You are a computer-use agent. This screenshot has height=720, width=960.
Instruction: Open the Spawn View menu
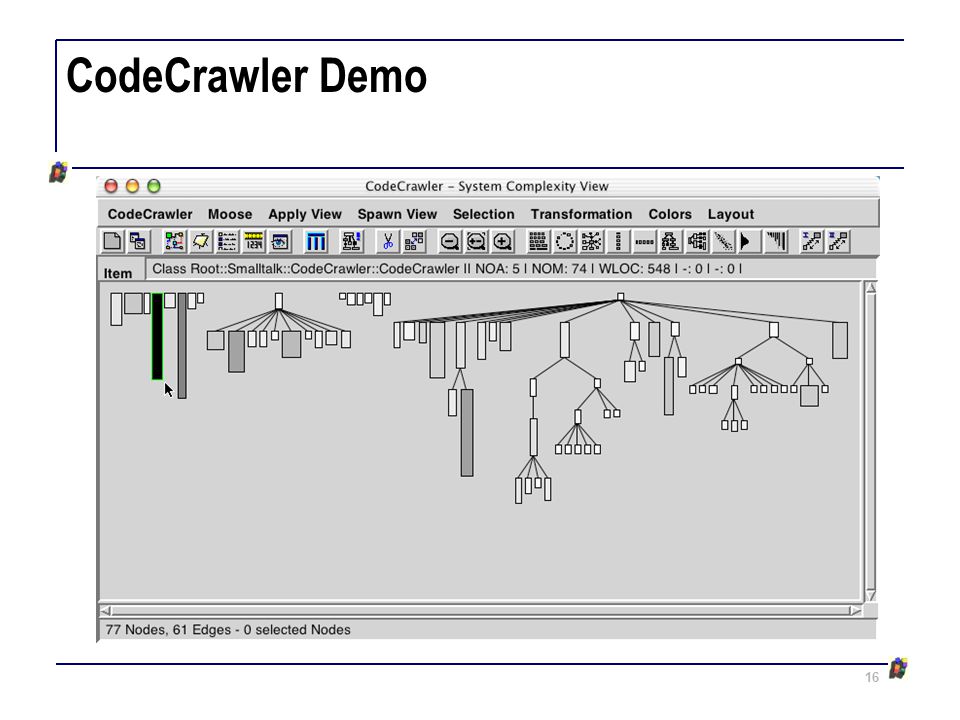pos(397,214)
